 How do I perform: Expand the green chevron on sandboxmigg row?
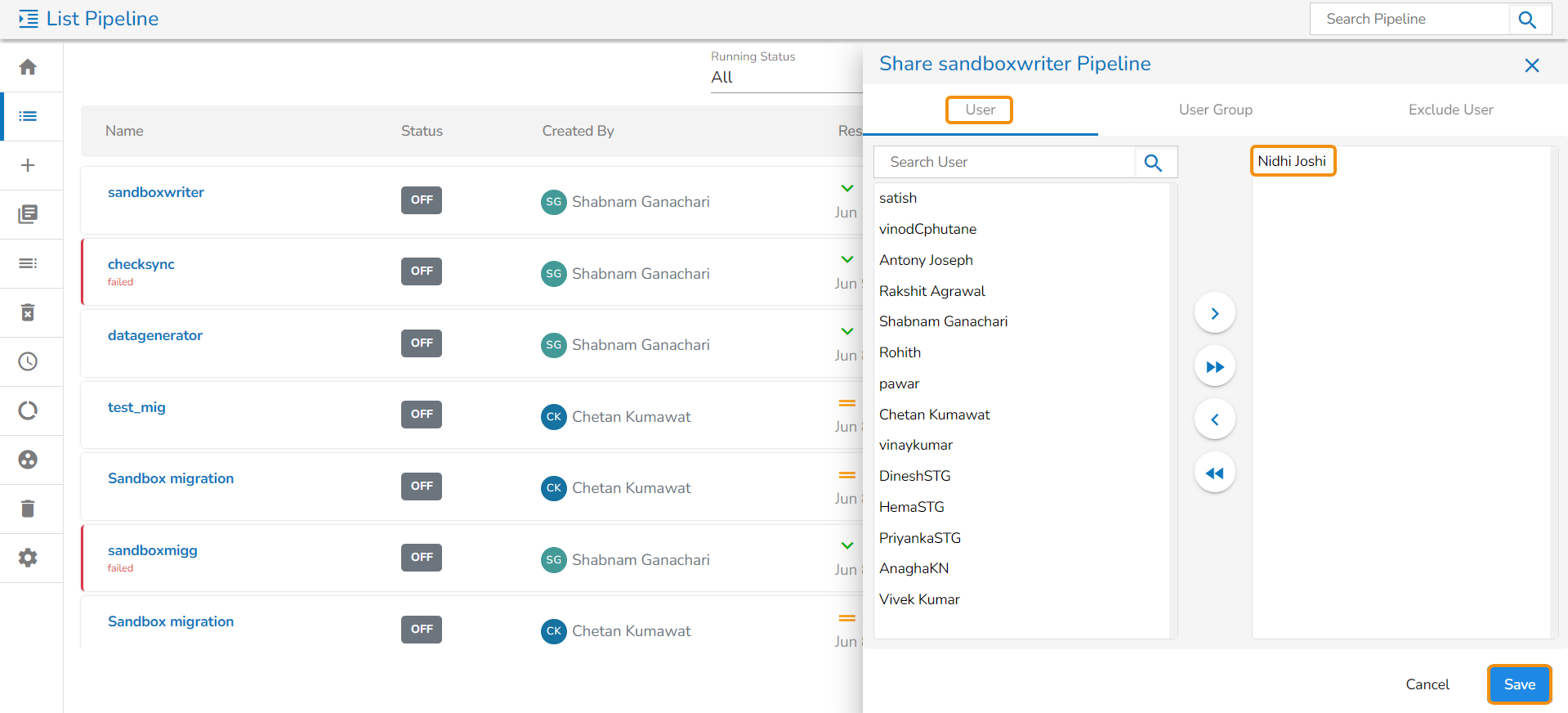[847, 545]
